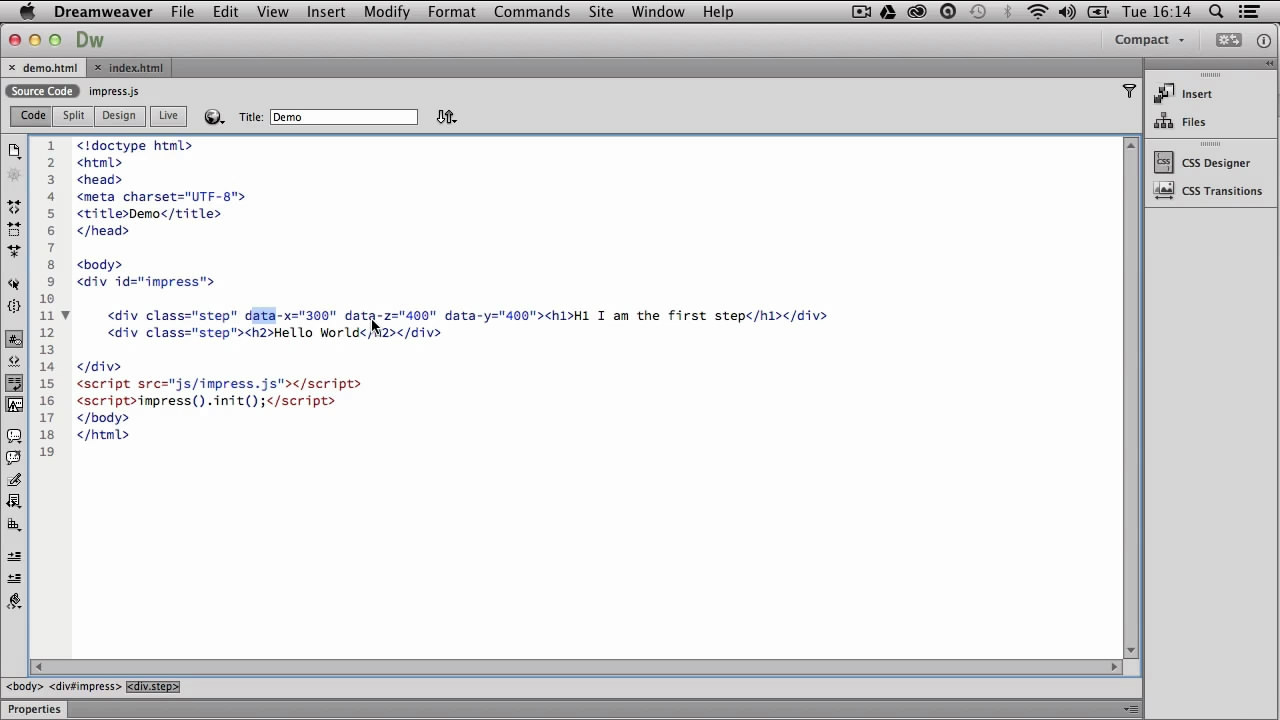The image size is (1280, 720).
Task: Click the Format Source Code icon
Action: pyautogui.click(x=14, y=601)
